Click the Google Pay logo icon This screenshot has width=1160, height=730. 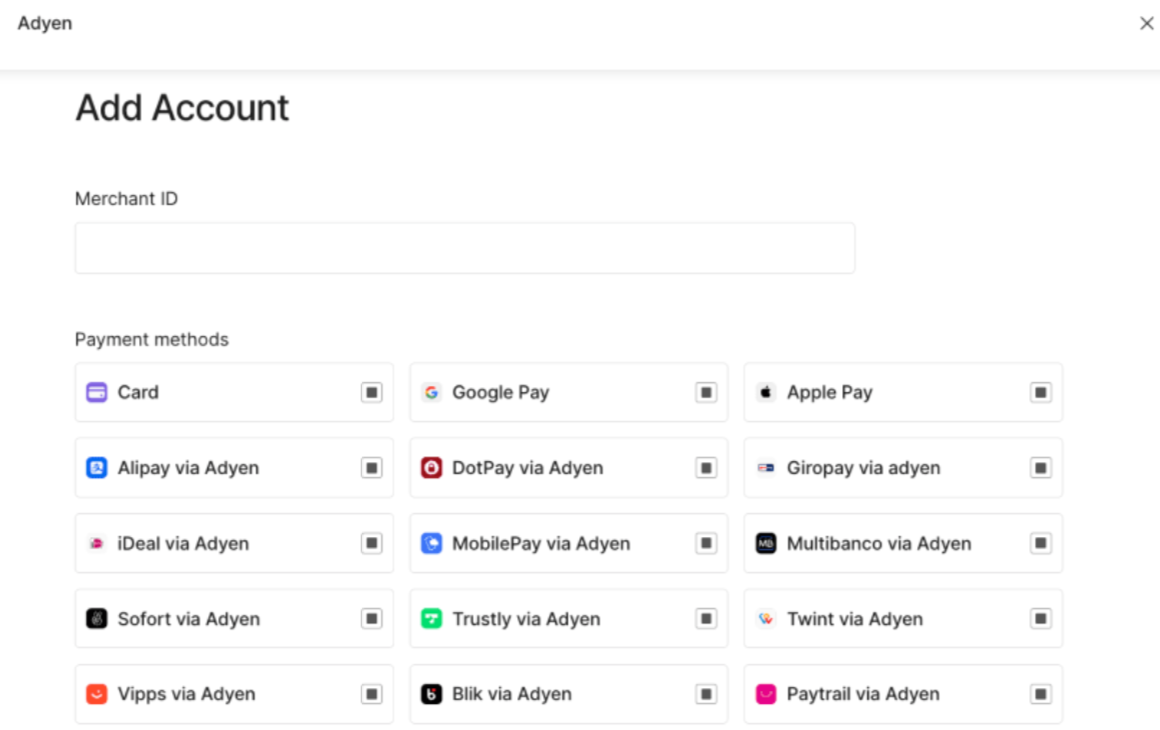coord(431,393)
